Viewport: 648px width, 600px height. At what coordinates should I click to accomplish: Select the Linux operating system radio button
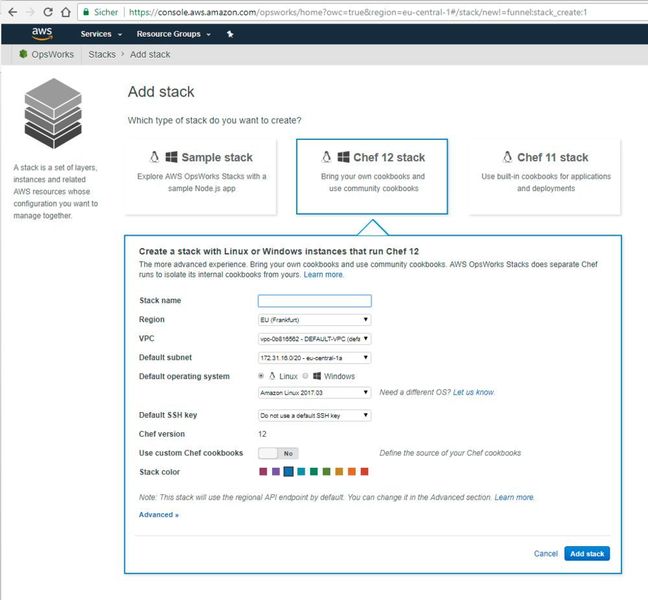261,376
